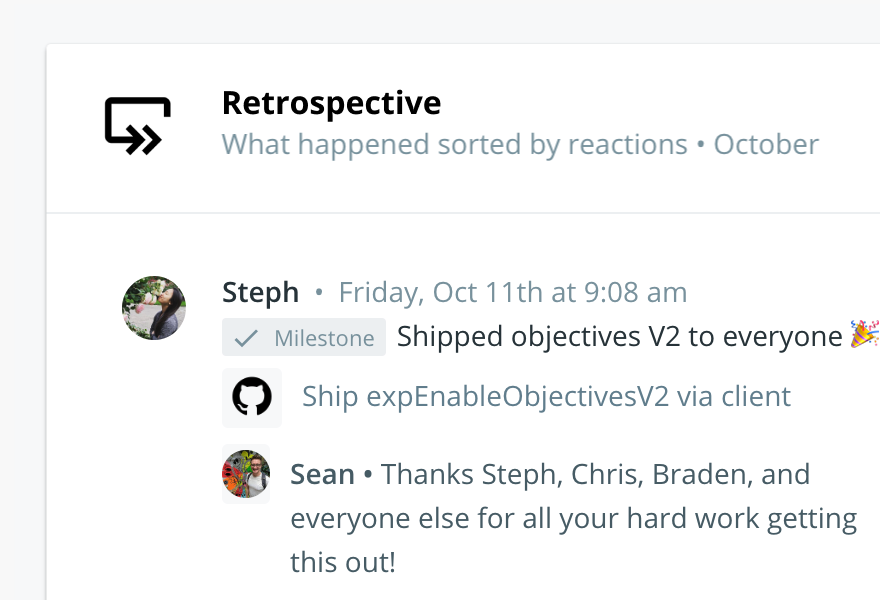Select October in the Retrospective subtitle
Image resolution: width=880 pixels, height=600 pixels.
click(x=766, y=145)
